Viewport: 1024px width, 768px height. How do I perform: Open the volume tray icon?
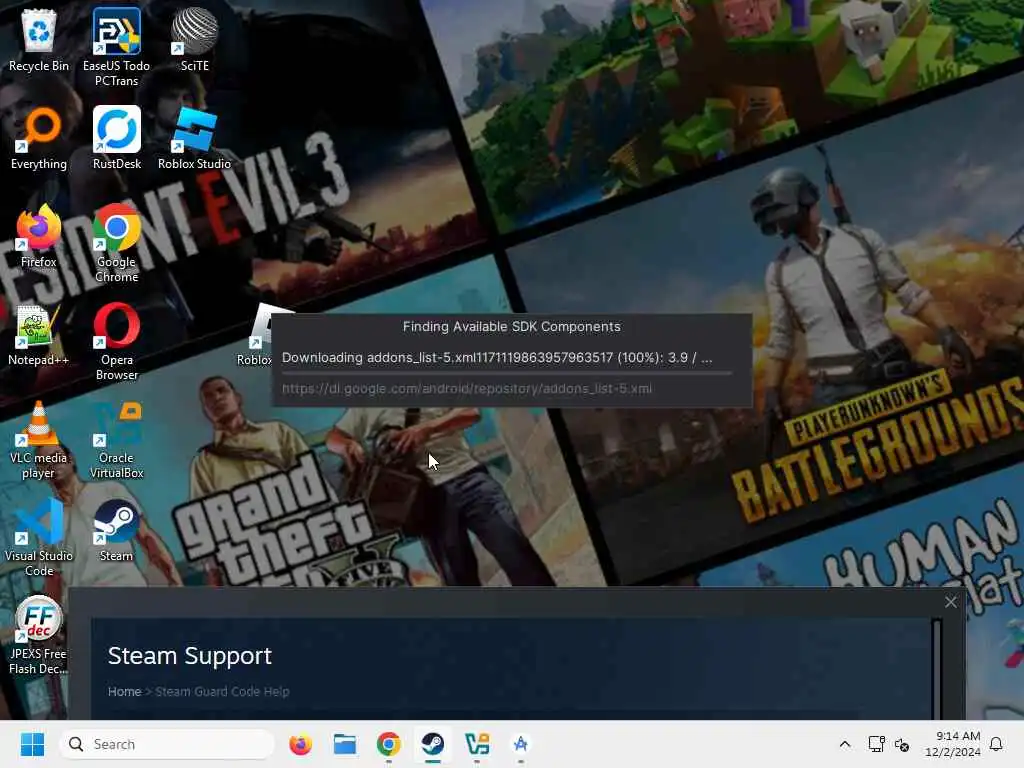(x=902, y=744)
